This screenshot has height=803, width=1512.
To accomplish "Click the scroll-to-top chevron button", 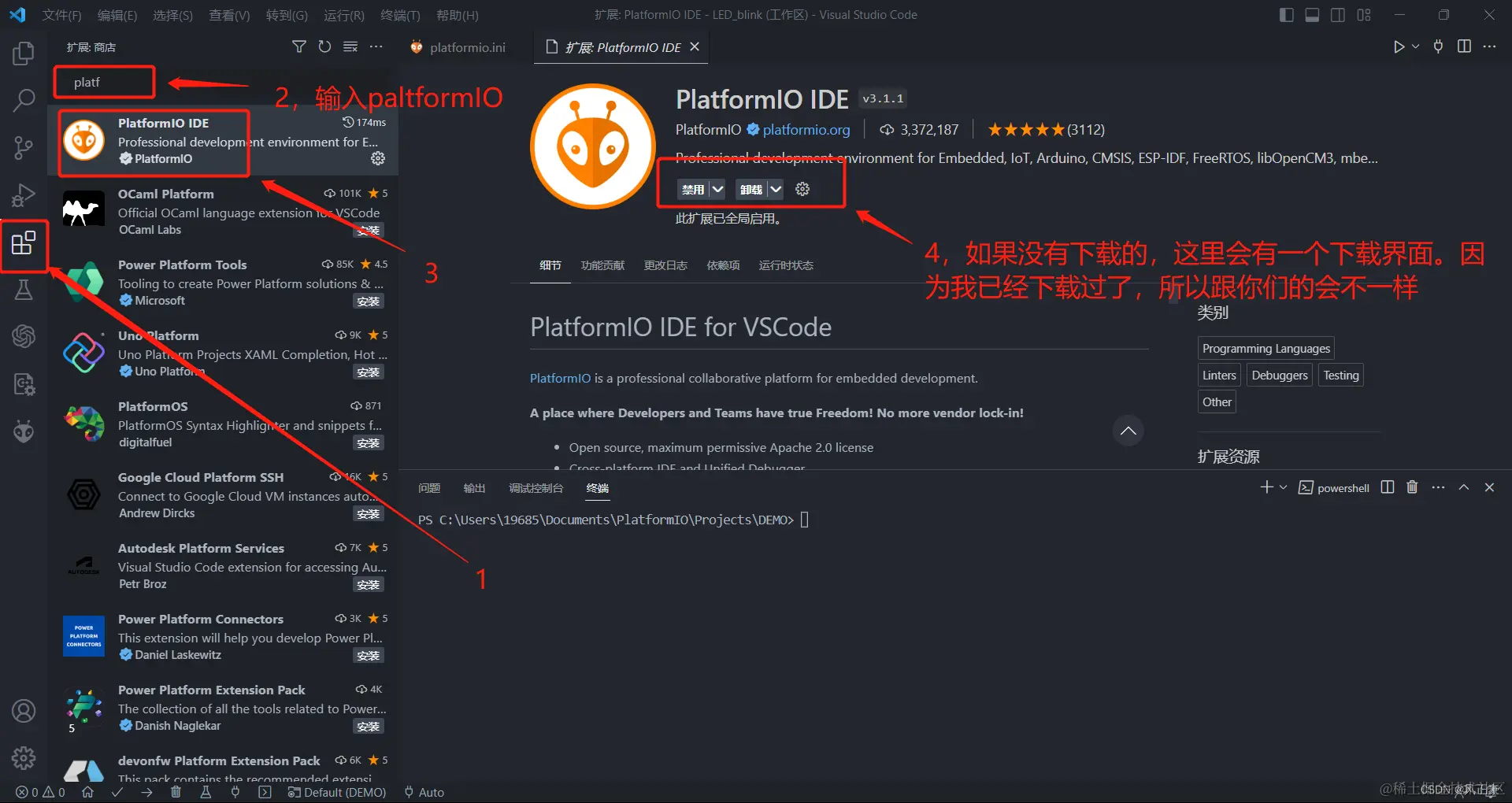I will (1128, 431).
